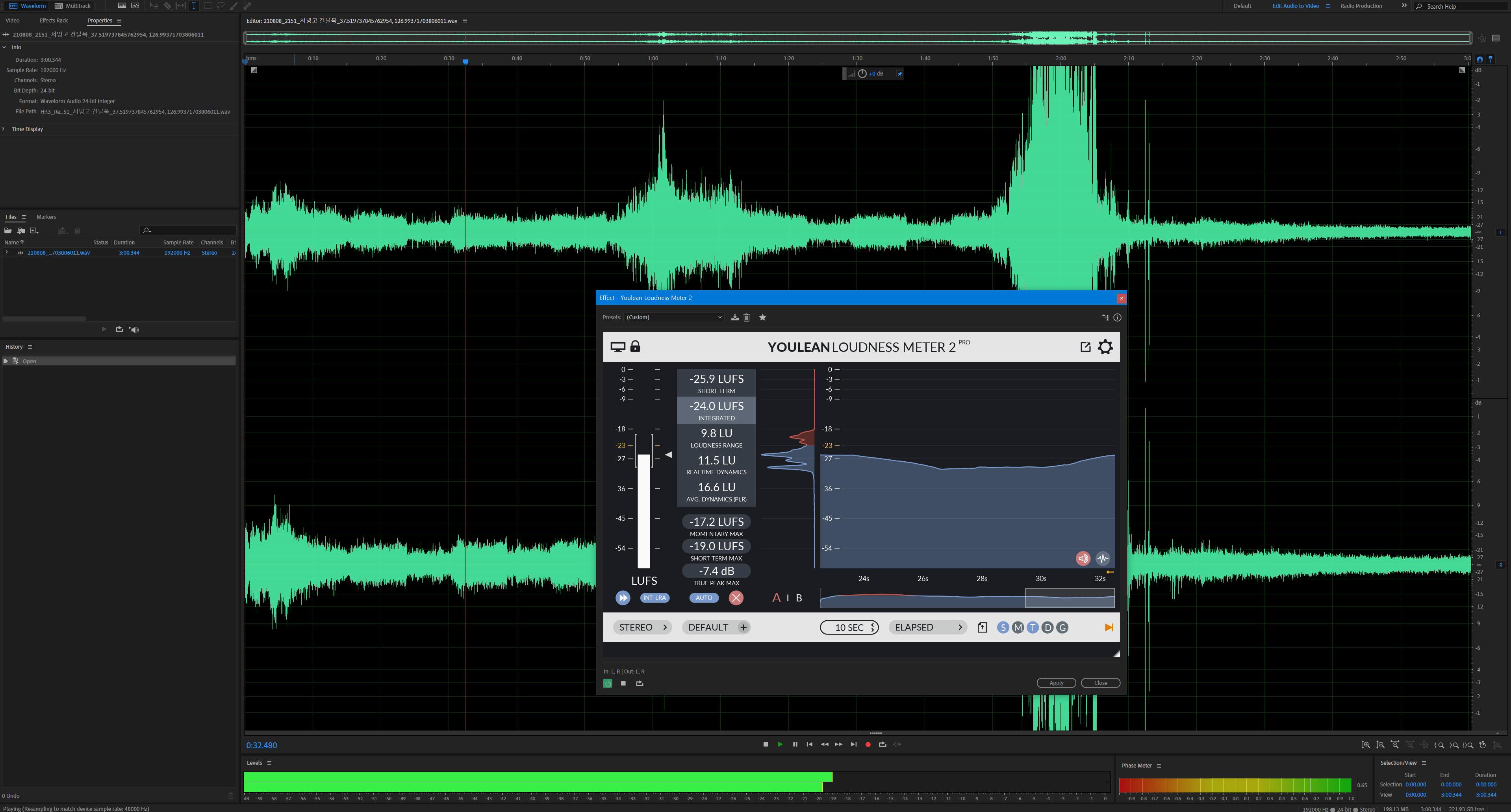Viewport: 1511px width, 812px height.
Task: Expand the 210808 wav file row
Action: click(x=6, y=253)
